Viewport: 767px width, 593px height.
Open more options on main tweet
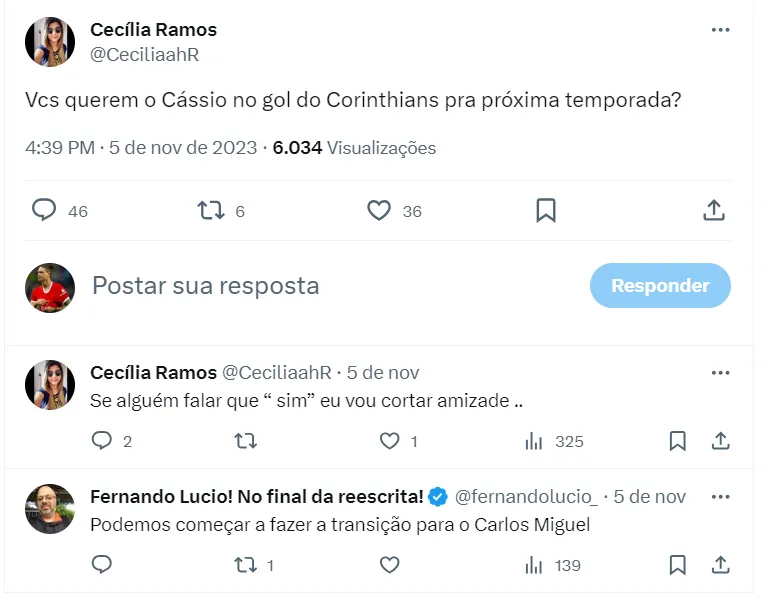click(720, 30)
